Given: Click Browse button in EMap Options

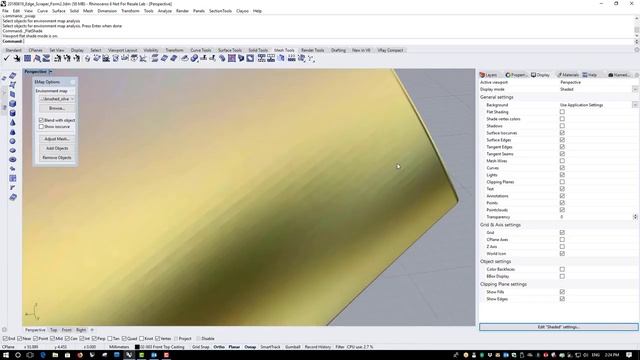Looking at the screenshot, I should [x=57, y=109].
